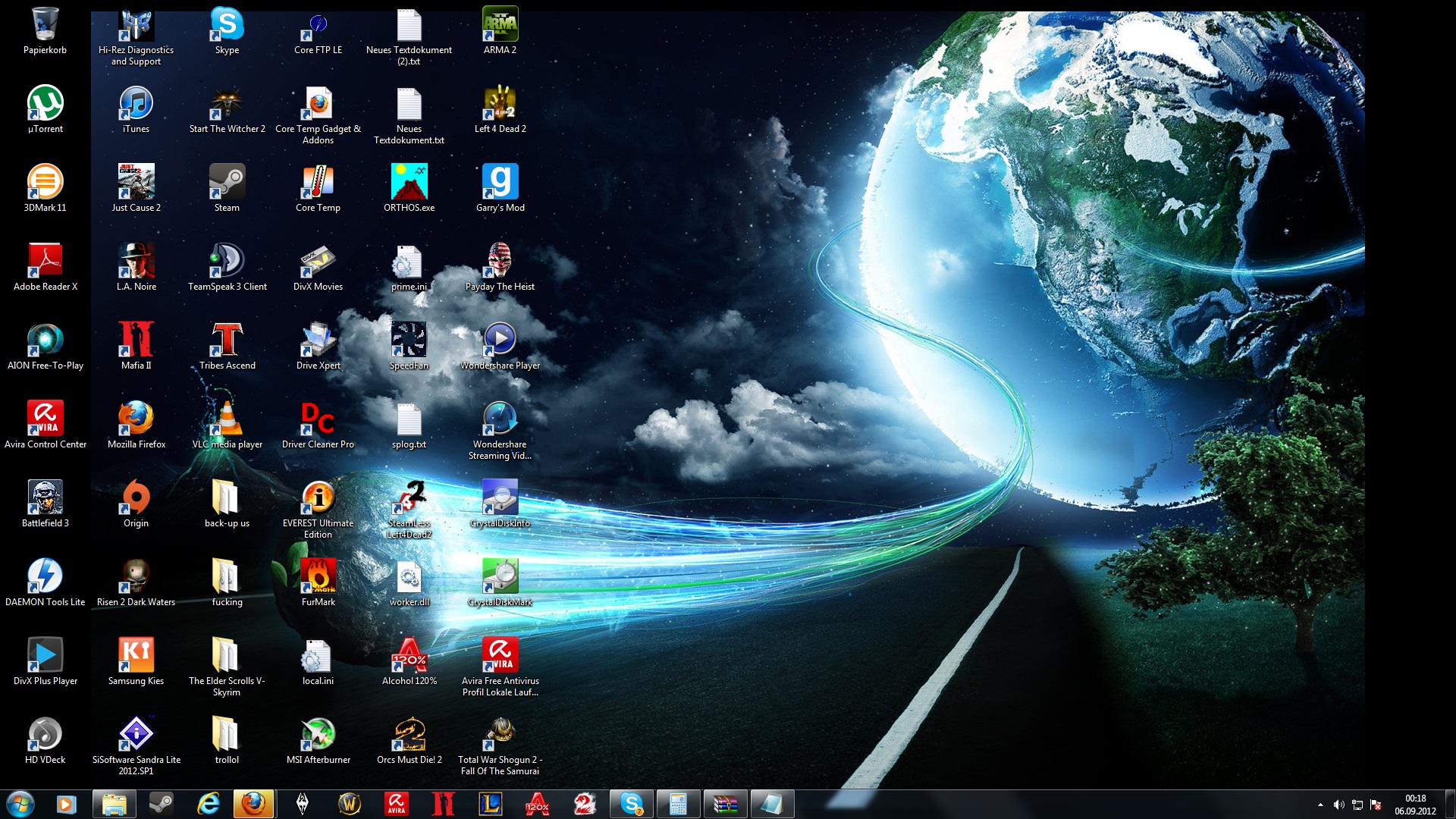Open the VLC media player shortcut

(x=227, y=425)
